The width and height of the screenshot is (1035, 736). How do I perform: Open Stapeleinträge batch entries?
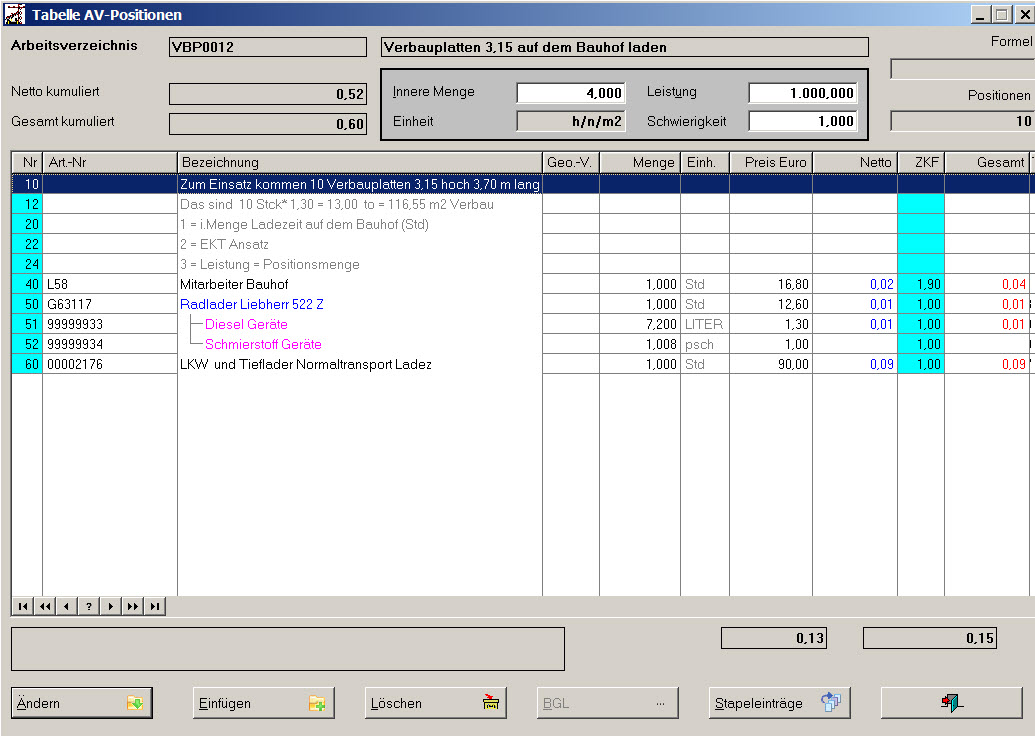(779, 703)
